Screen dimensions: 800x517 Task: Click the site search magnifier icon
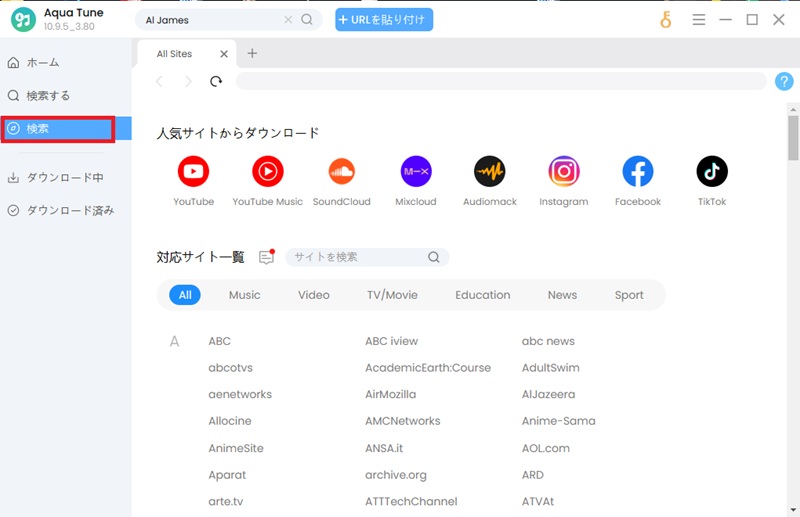434,257
